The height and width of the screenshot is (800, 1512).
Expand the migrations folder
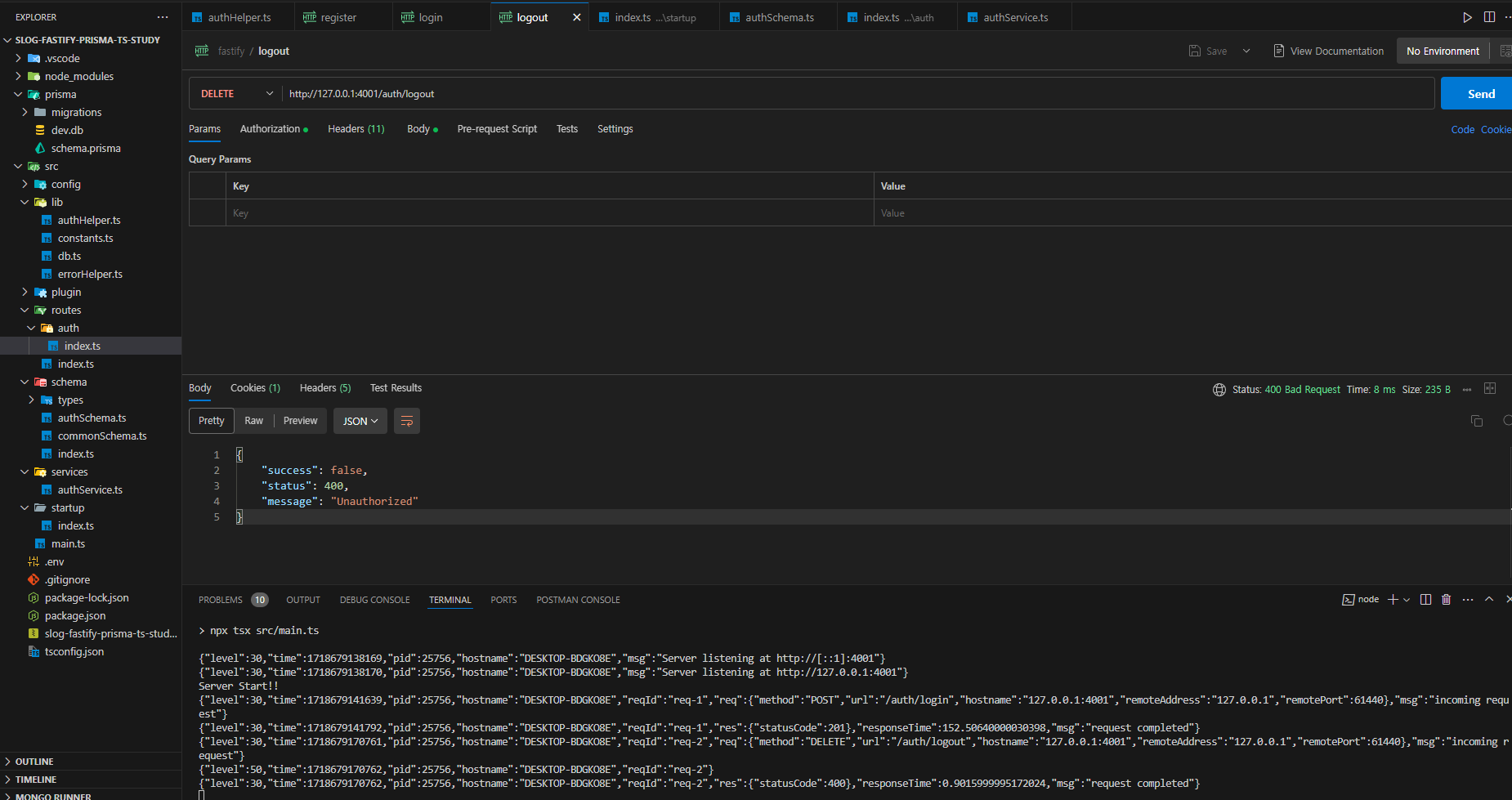[25, 112]
